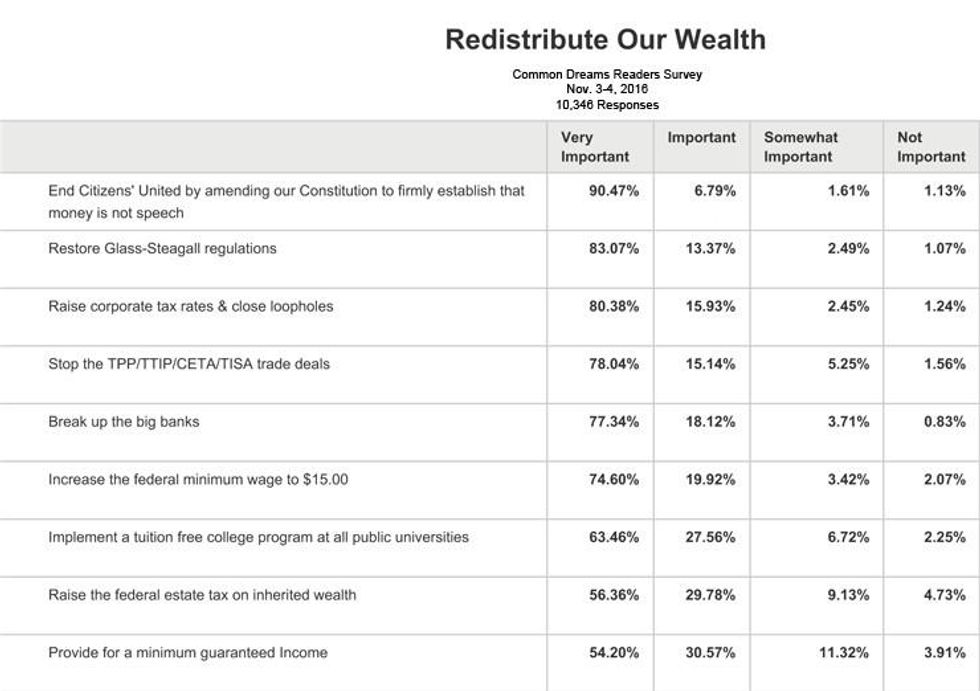The height and width of the screenshot is (691, 980).
Task: Click the "Common Dreams Readers Survey" subtitle
Action: click(607, 75)
